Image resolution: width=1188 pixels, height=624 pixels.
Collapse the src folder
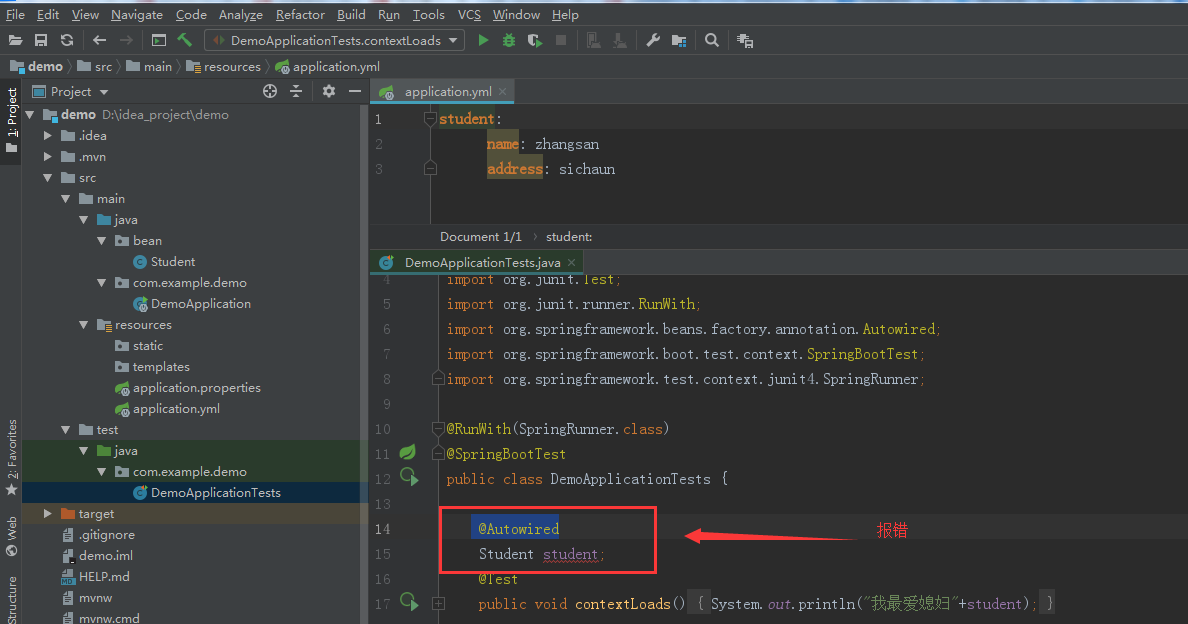pyautogui.click(x=48, y=178)
